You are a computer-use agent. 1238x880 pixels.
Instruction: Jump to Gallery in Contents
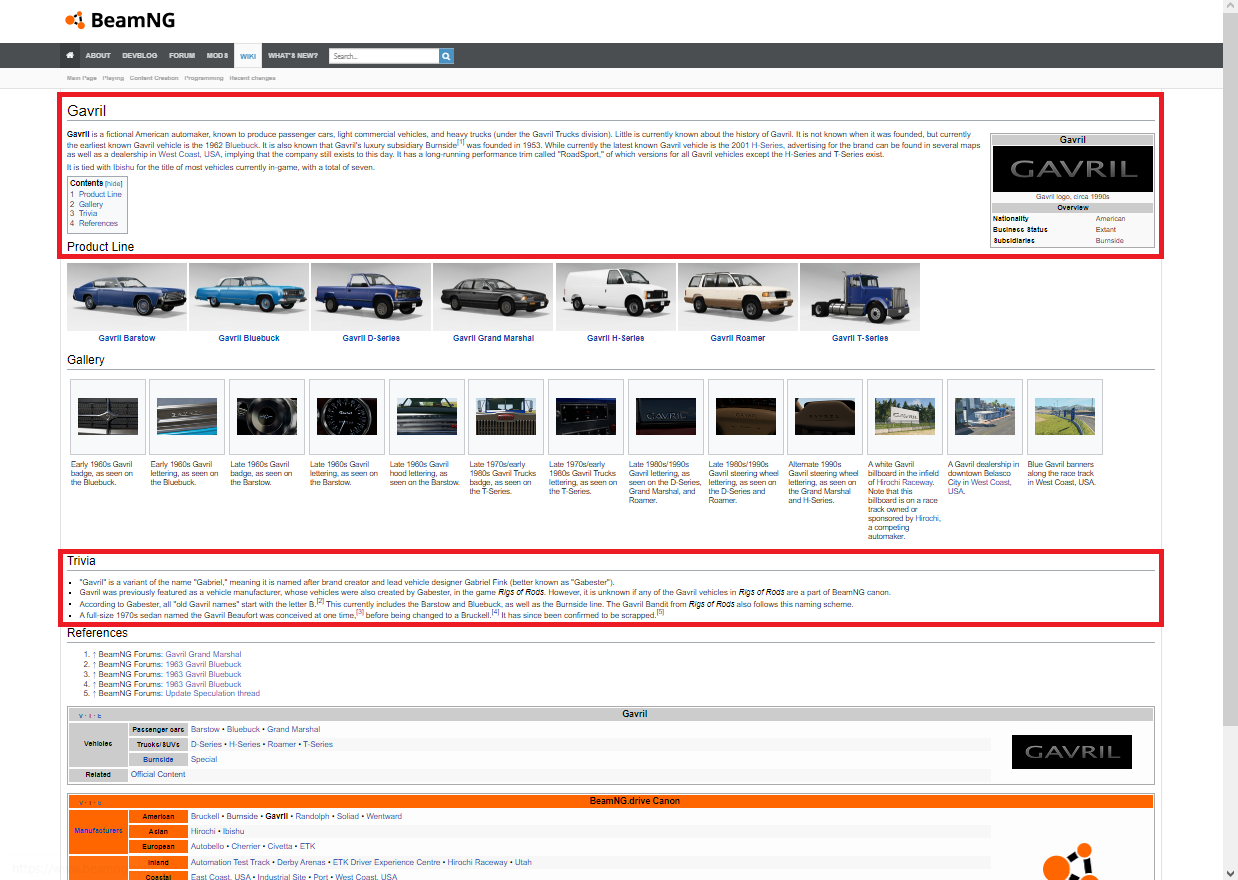pos(91,204)
